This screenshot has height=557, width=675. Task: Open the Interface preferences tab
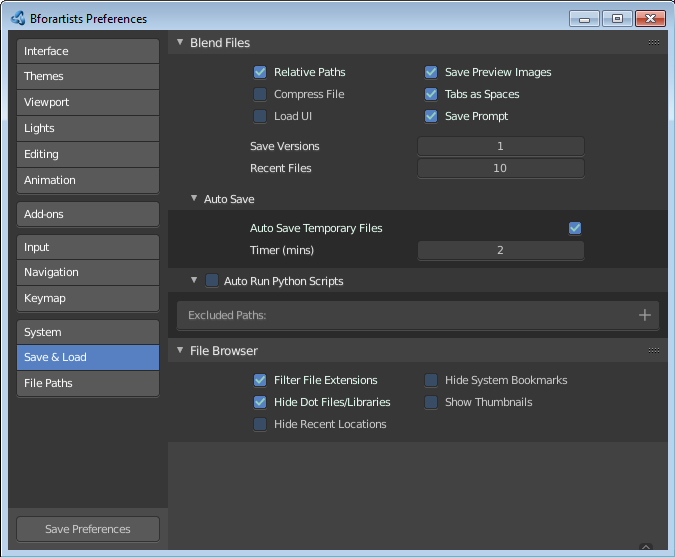[x=88, y=51]
